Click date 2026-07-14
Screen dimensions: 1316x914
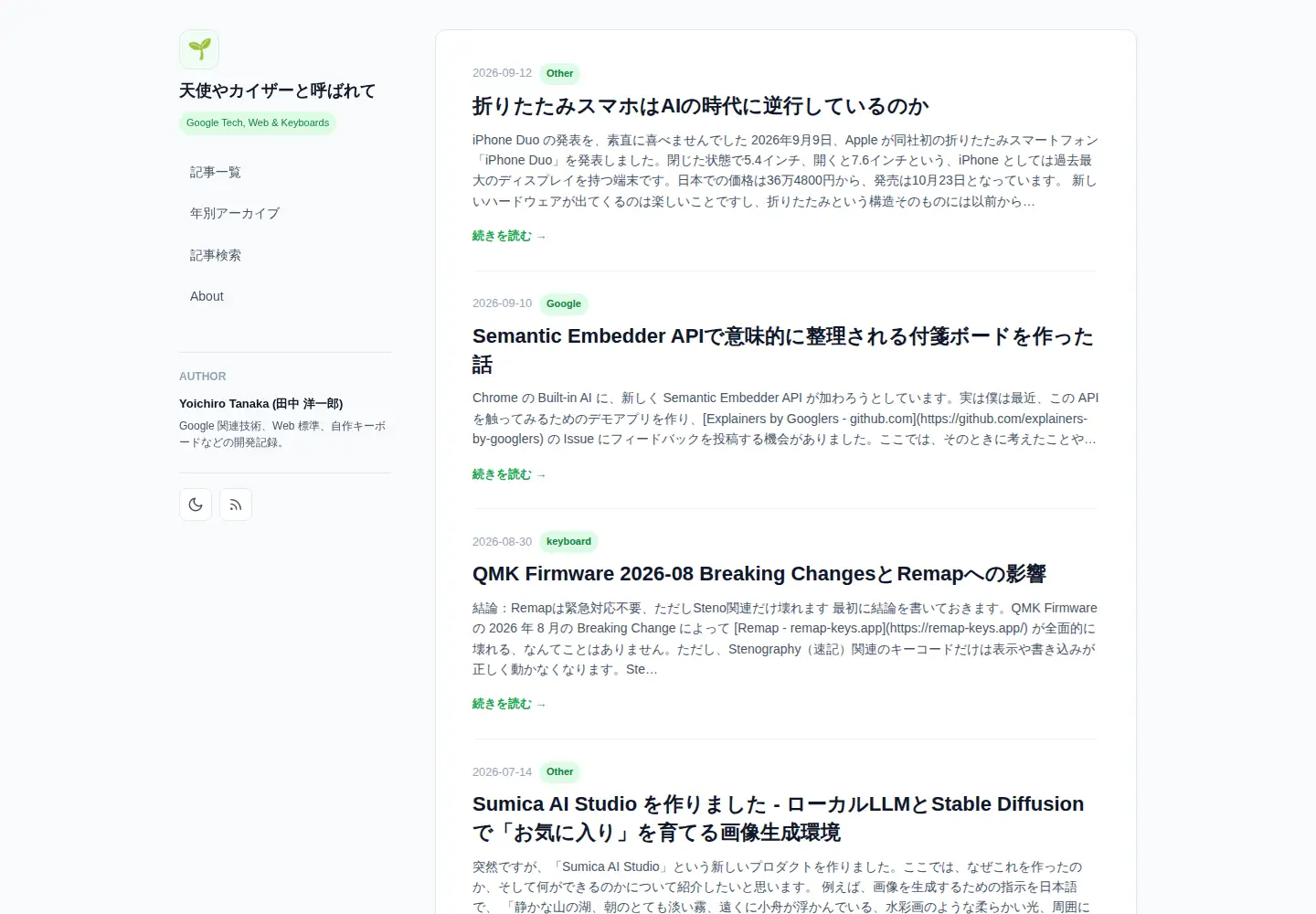point(502,772)
